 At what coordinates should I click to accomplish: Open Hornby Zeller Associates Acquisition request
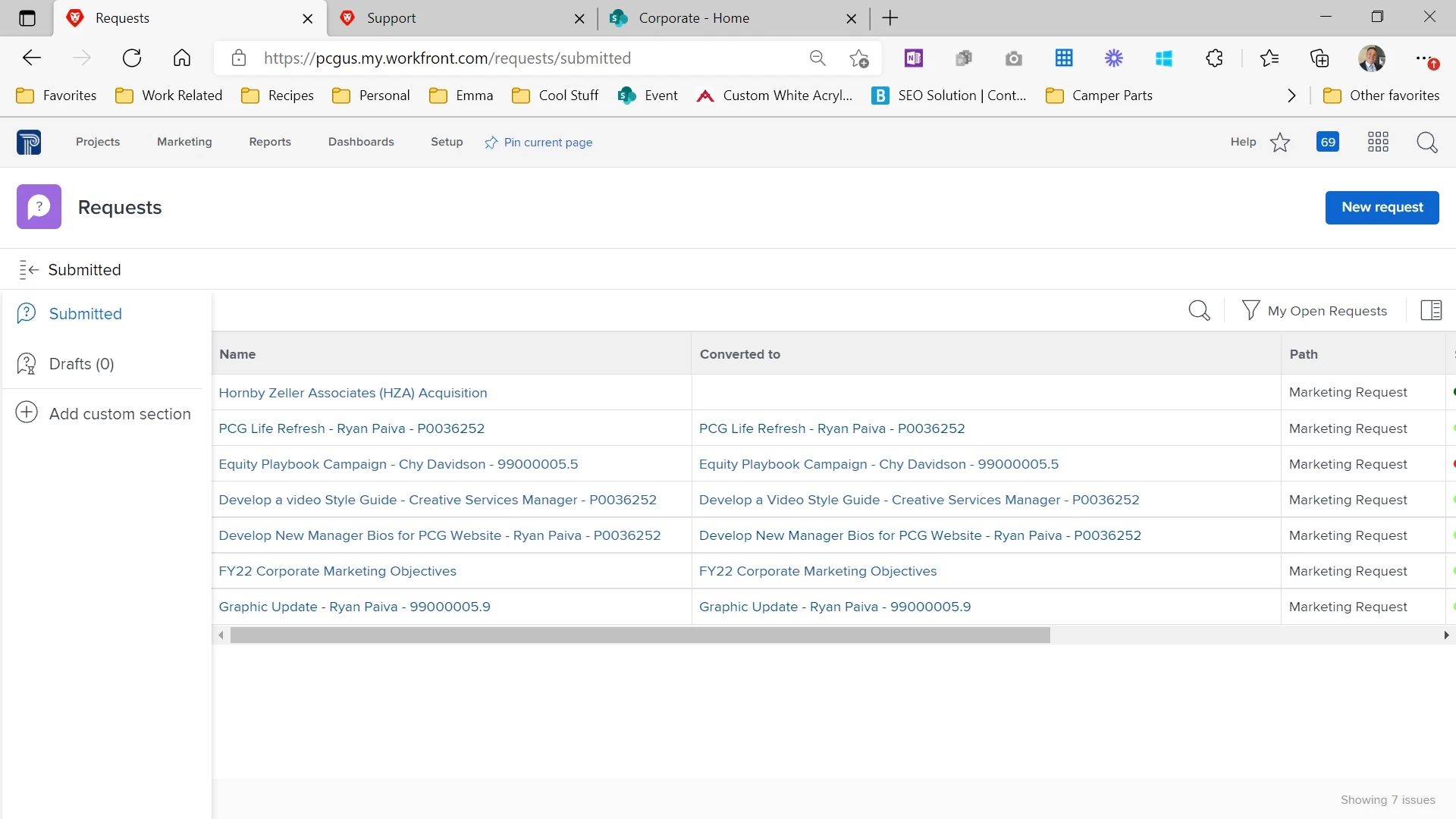tap(353, 393)
